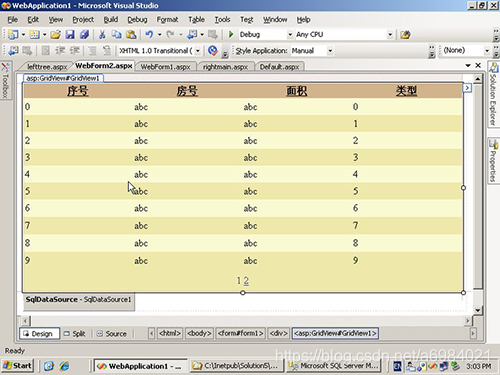
Task: Open the Format menu
Action: pos(167,20)
